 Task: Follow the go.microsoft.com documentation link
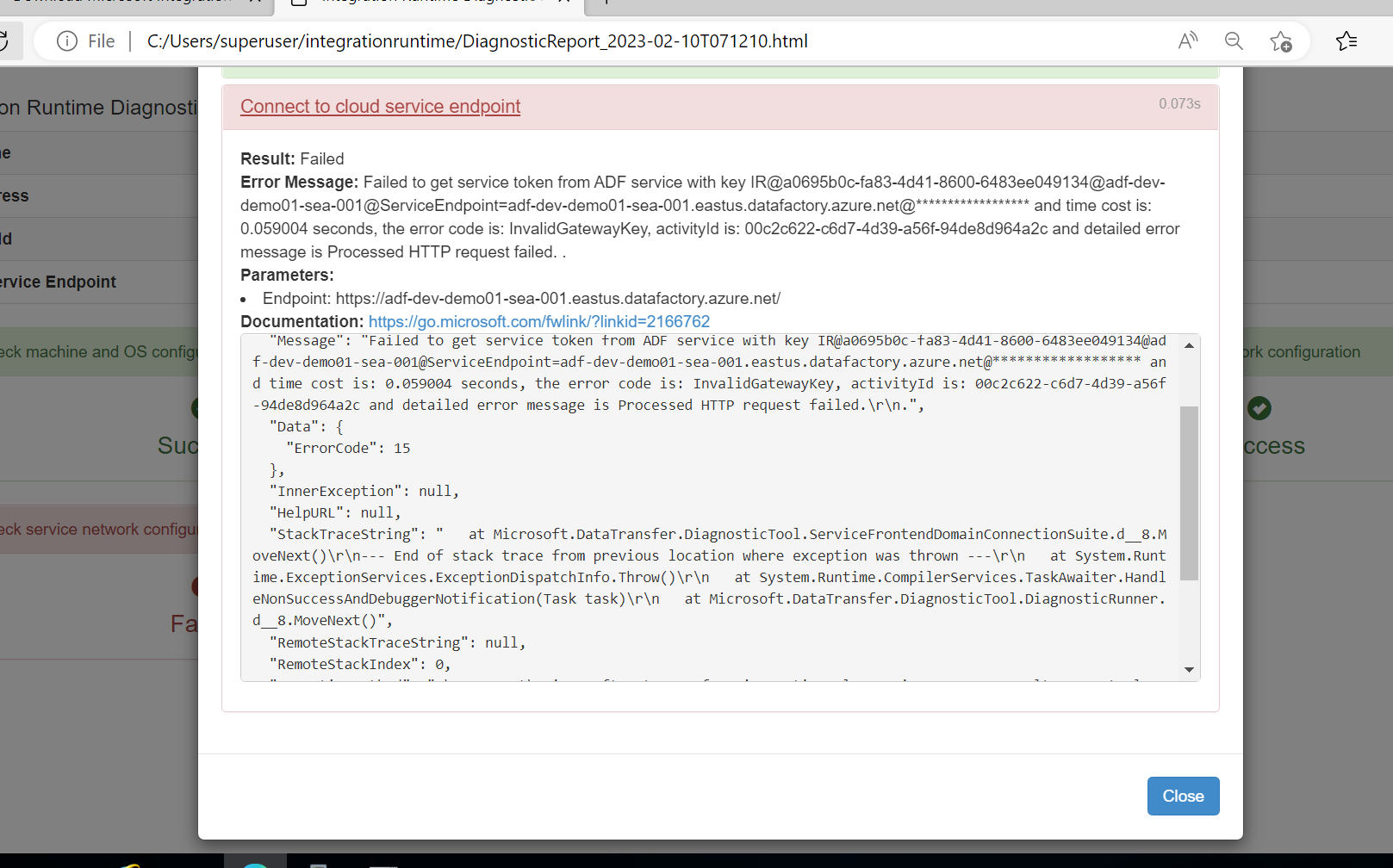click(x=539, y=321)
